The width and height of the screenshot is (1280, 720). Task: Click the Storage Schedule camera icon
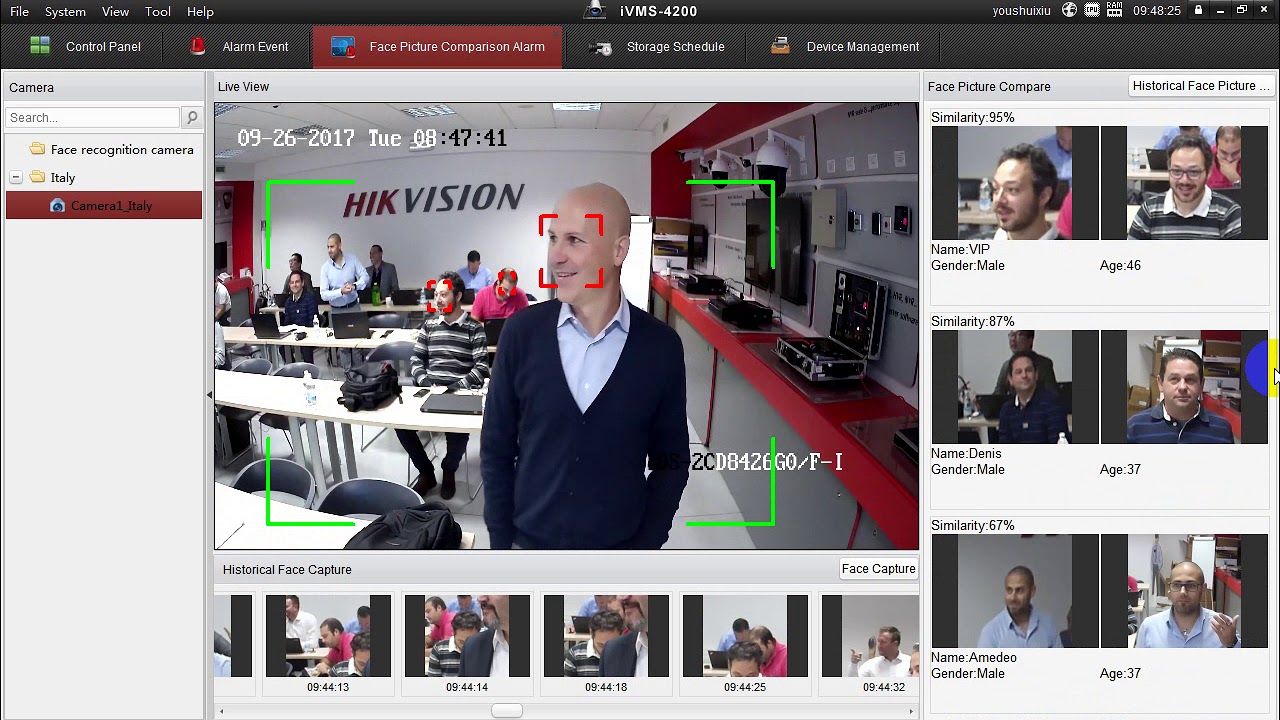tap(600, 47)
